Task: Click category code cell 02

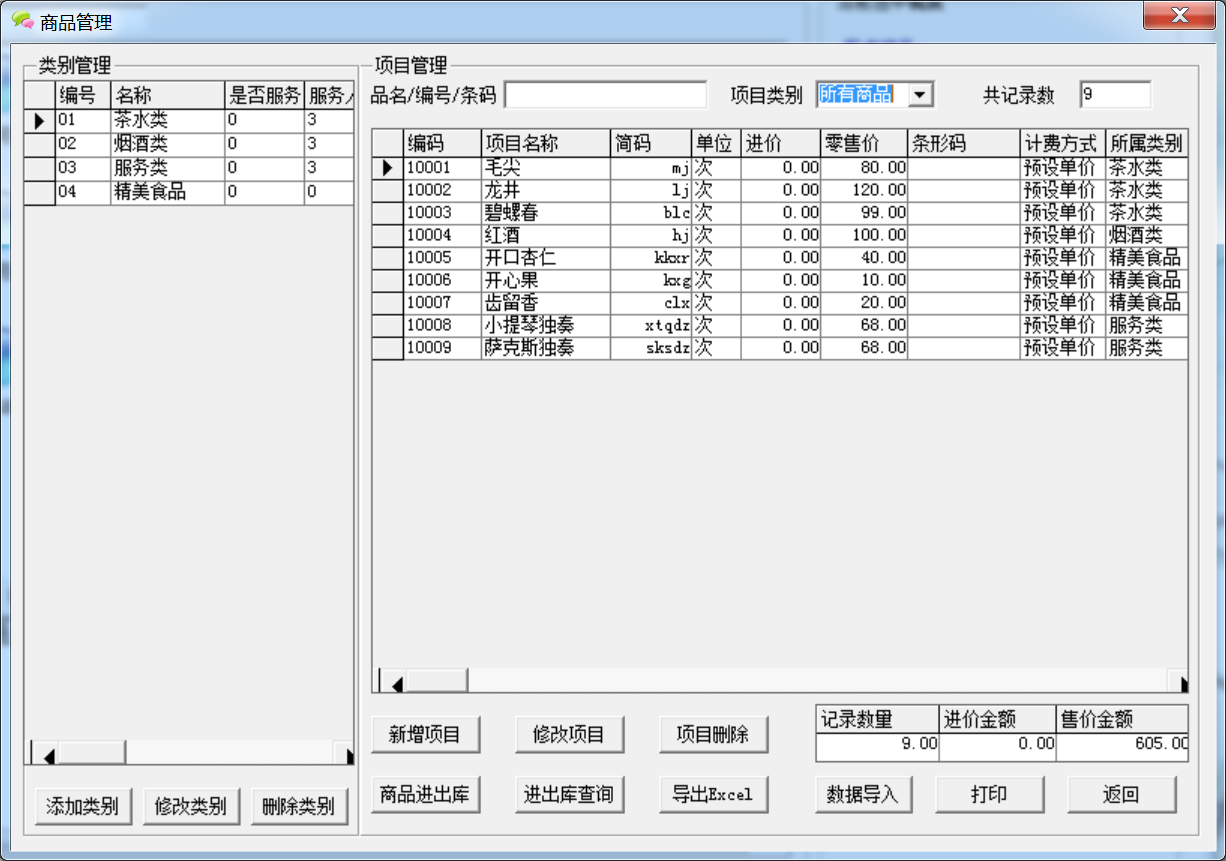Action: (83, 144)
